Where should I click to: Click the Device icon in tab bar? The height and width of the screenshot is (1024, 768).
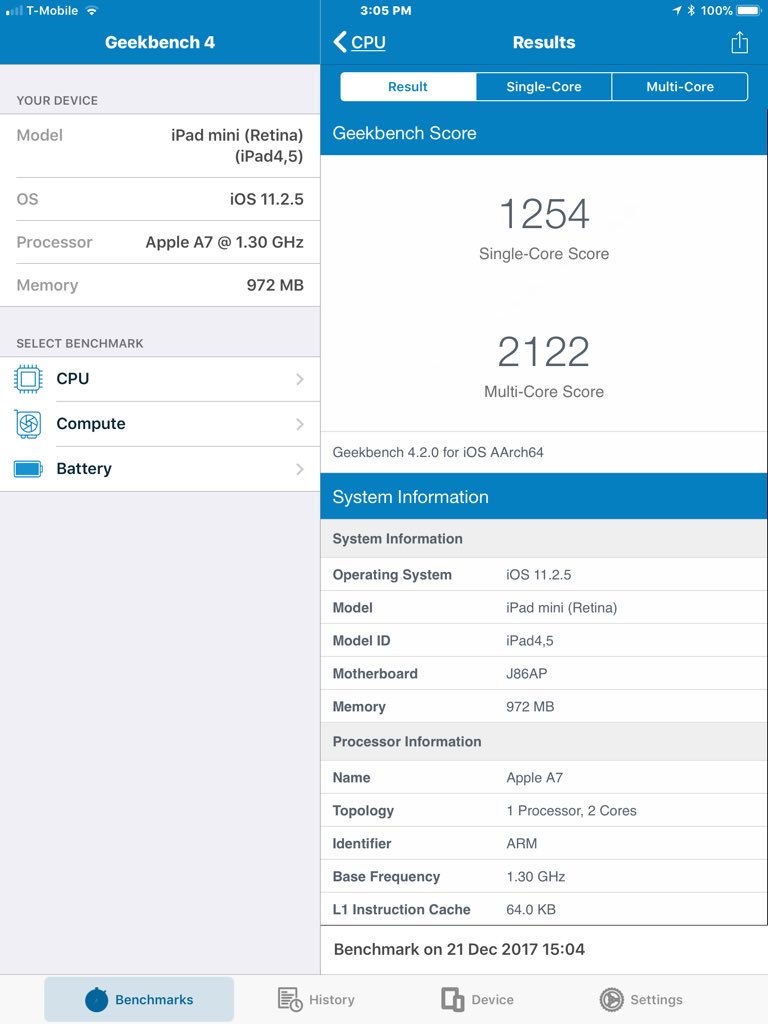pos(453,999)
